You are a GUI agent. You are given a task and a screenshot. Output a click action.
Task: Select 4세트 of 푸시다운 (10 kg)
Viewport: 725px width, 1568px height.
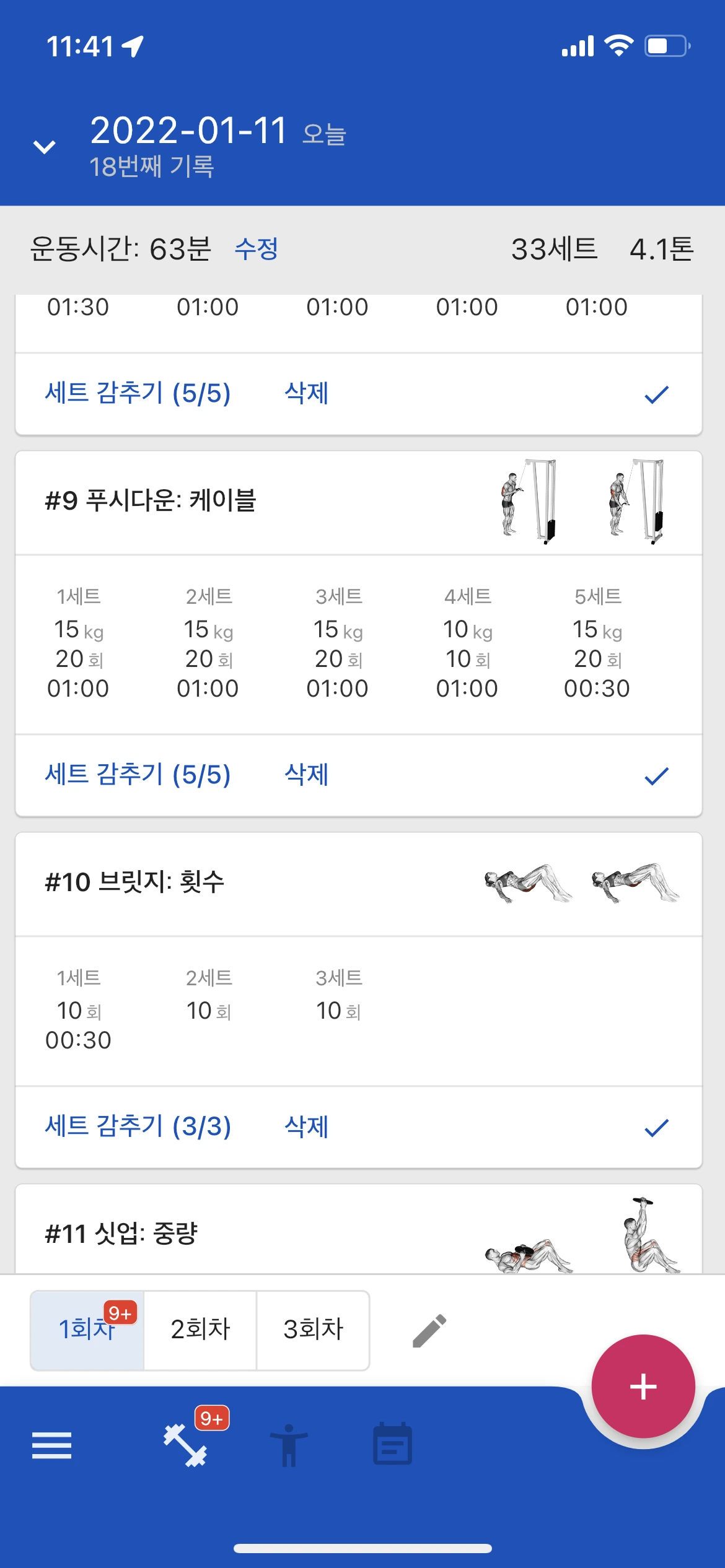pyautogui.click(x=467, y=643)
